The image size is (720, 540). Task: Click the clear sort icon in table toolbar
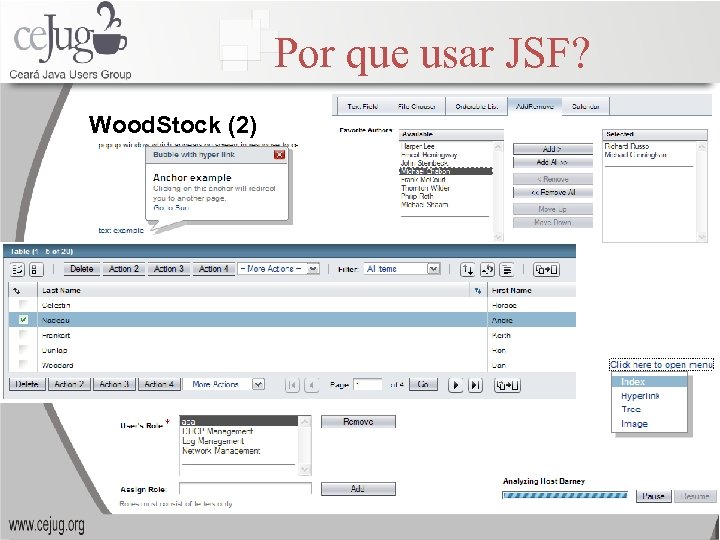pyautogui.click(x=487, y=270)
